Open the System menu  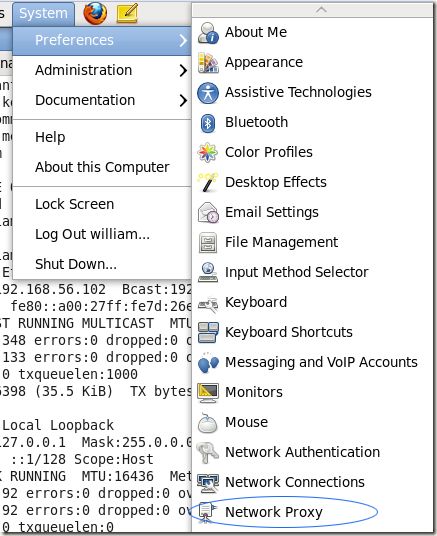[43, 14]
